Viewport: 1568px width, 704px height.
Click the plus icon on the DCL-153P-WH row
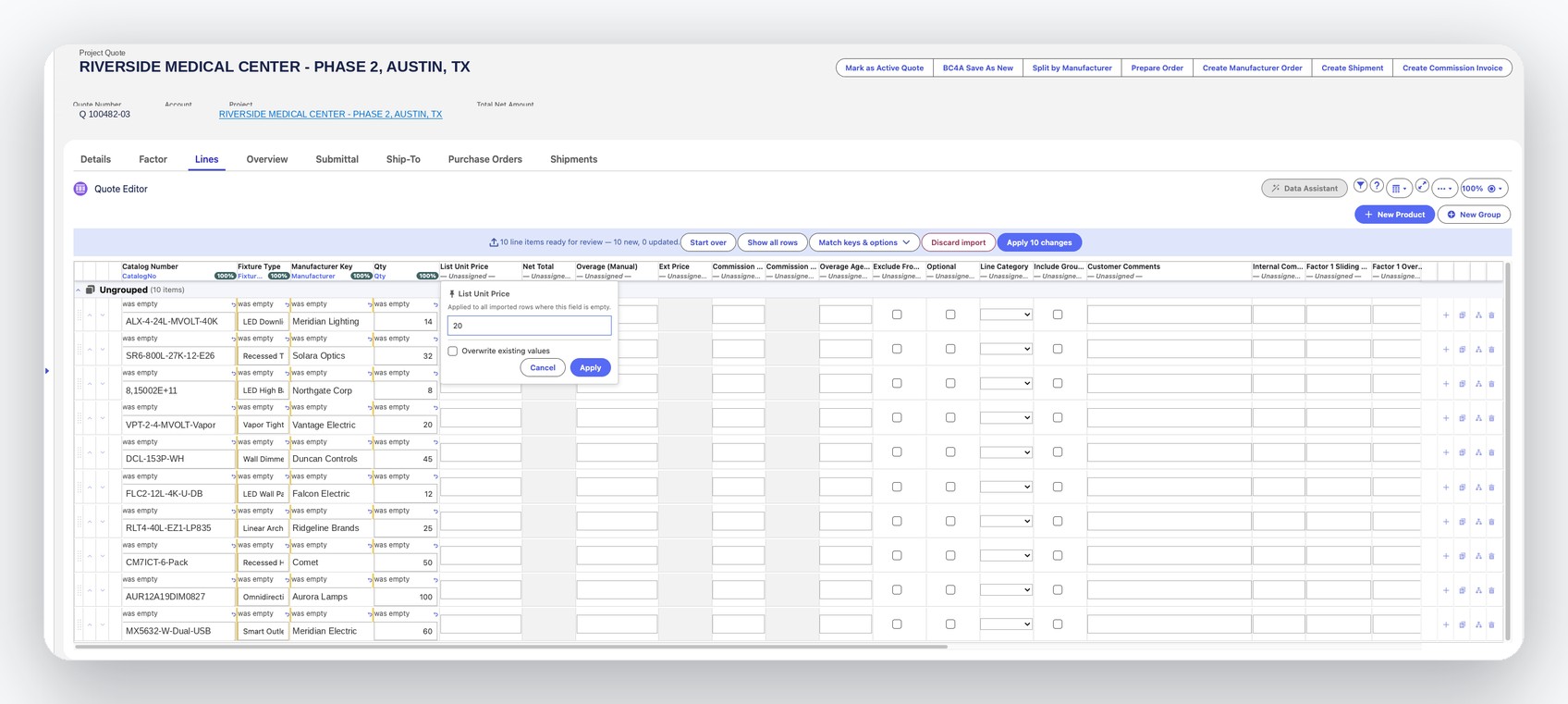pyautogui.click(x=1446, y=452)
